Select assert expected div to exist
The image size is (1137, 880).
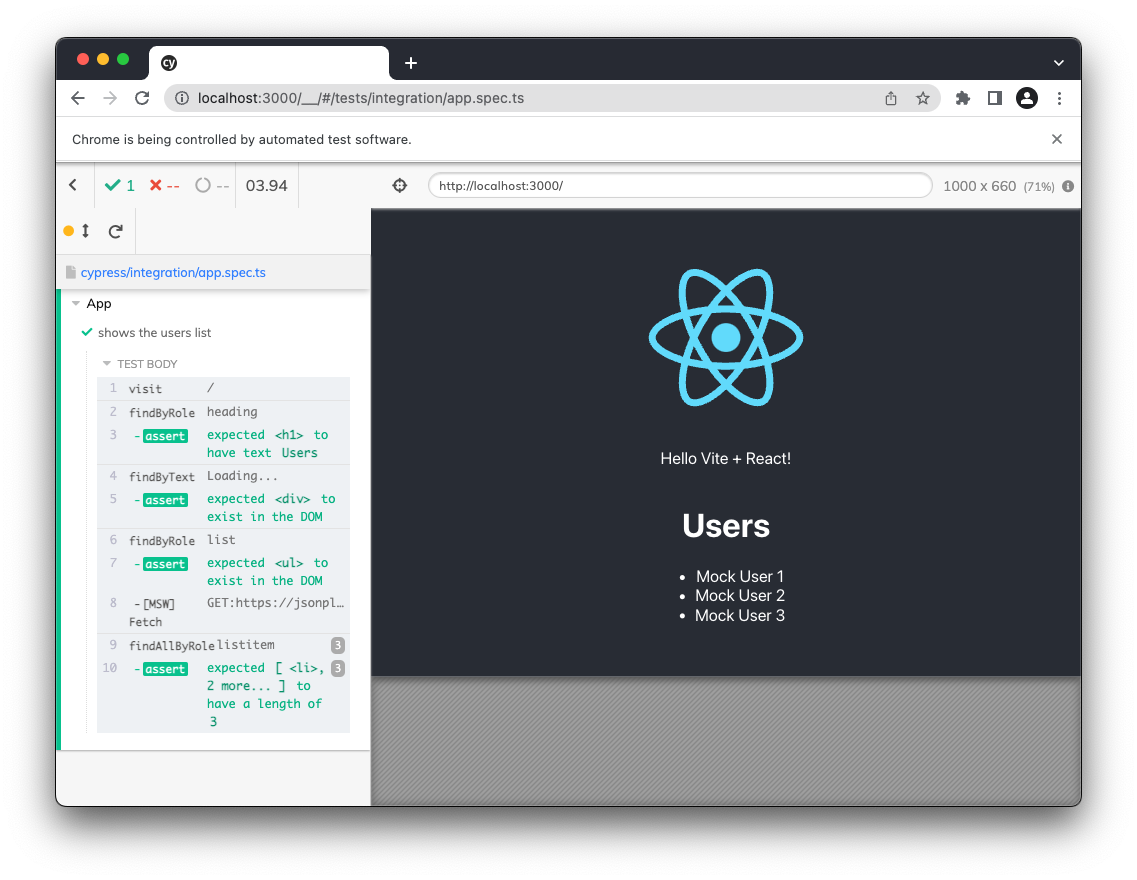(x=223, y=507)
